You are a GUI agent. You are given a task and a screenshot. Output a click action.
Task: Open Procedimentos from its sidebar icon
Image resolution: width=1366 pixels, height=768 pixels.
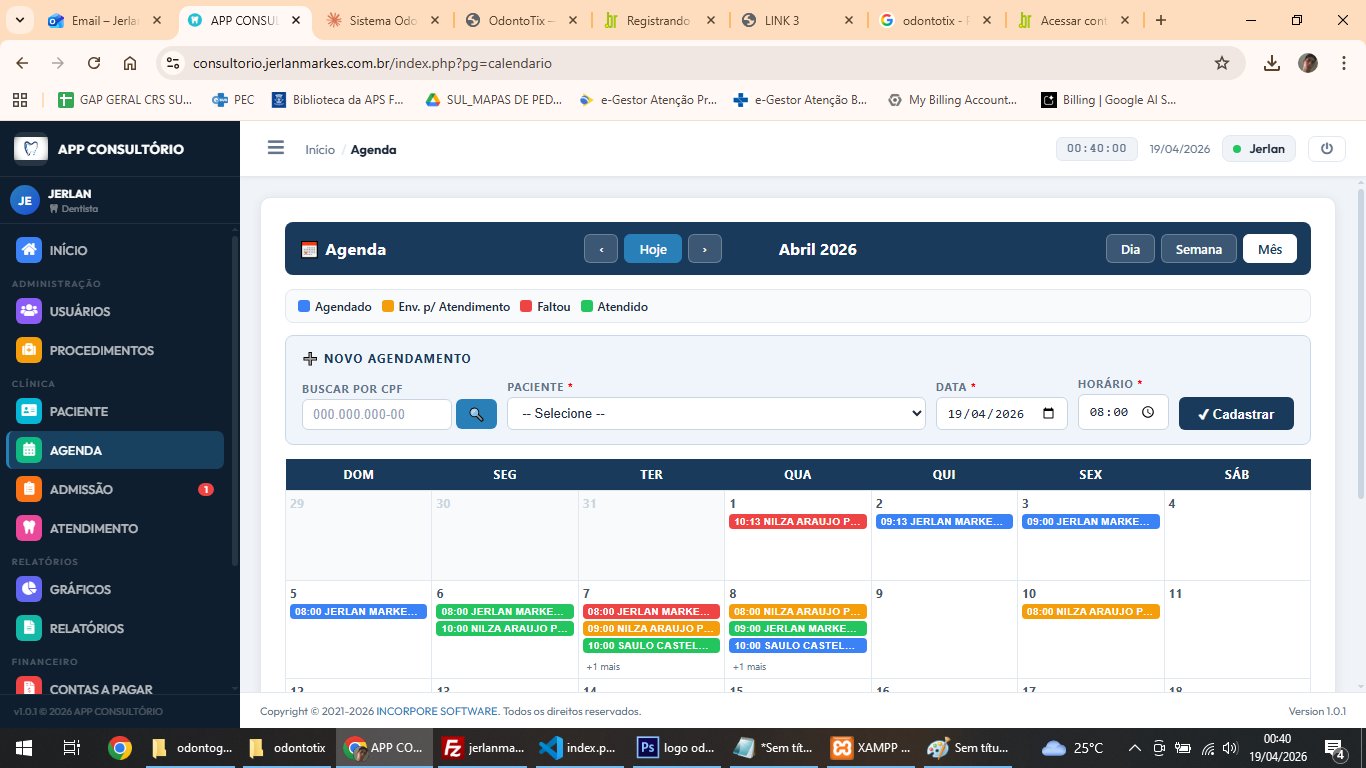(x=28, y=350)
